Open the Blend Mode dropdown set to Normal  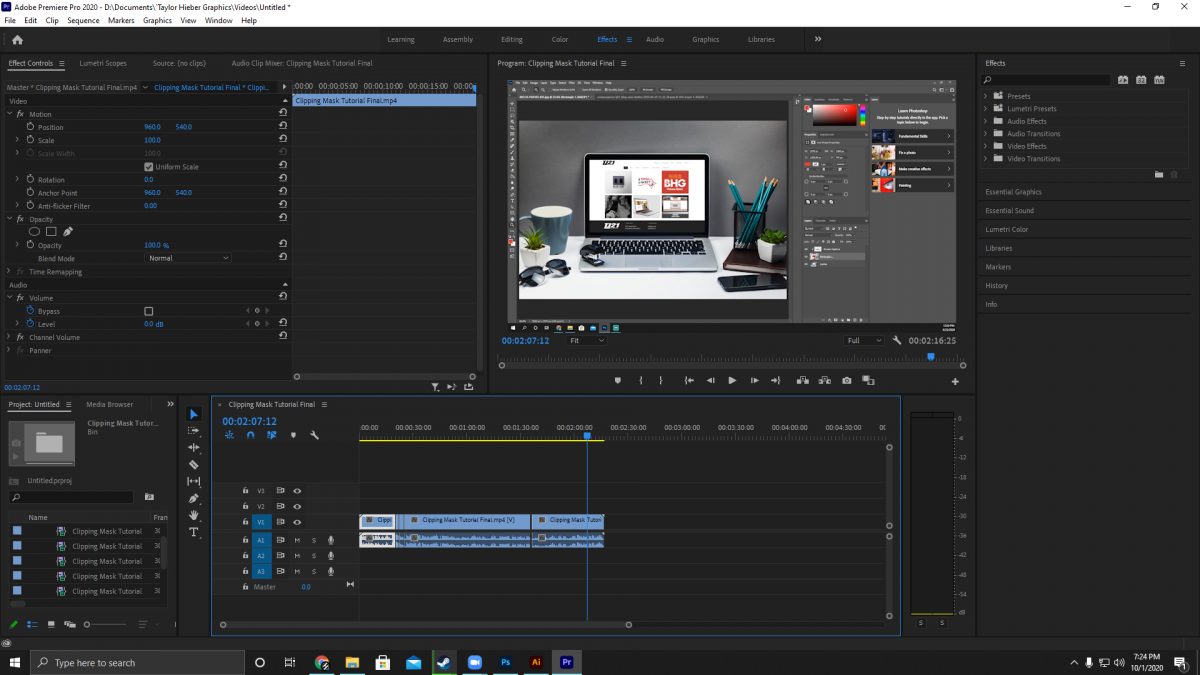click(186, 257)
